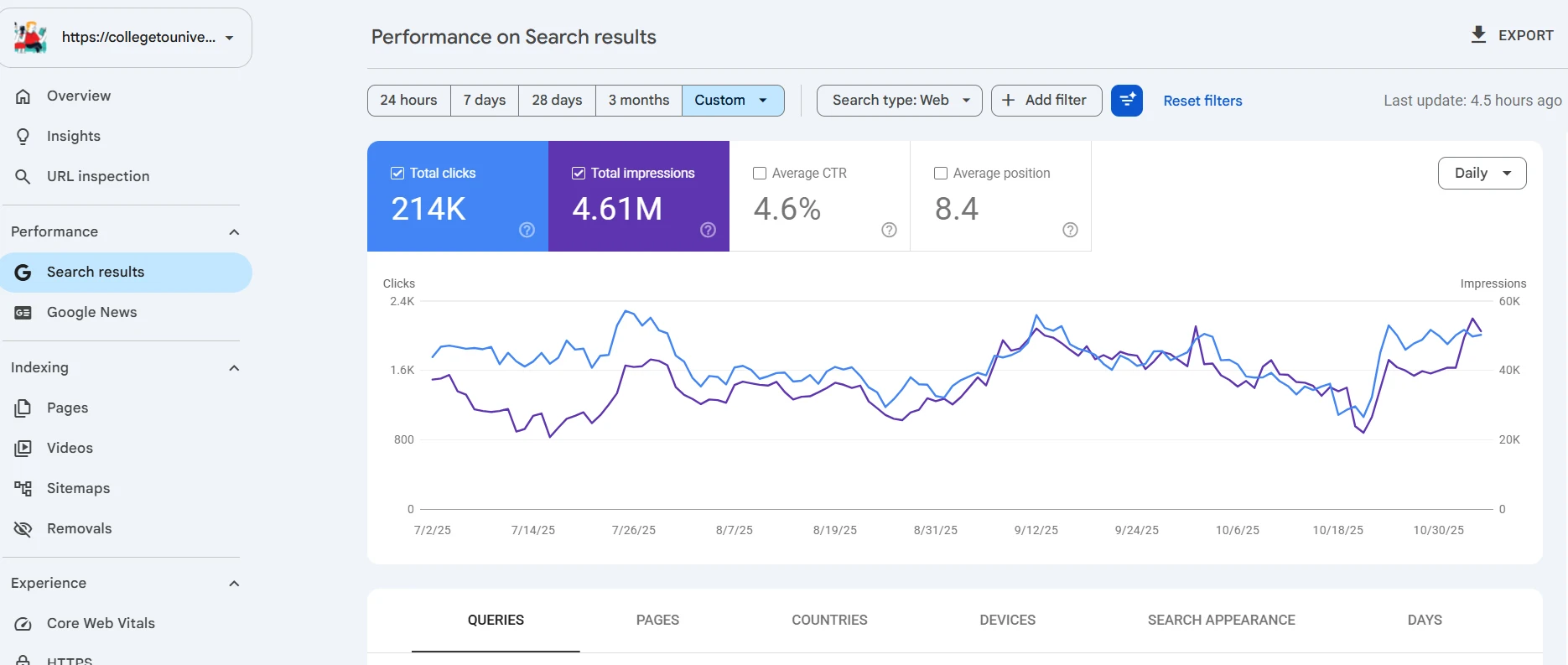Click the plus icon in Add filter
This screenshot has width=1568, height=665.
pos(1009,100)
